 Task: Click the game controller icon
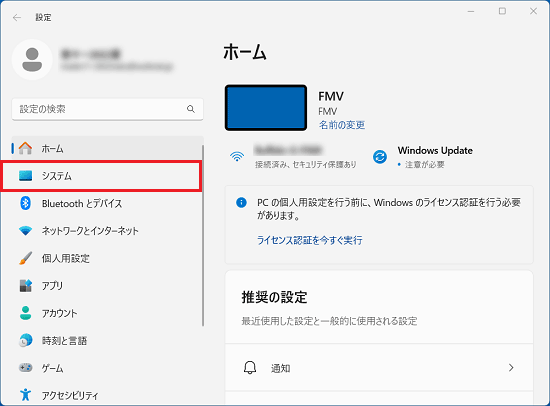point(25,368)
